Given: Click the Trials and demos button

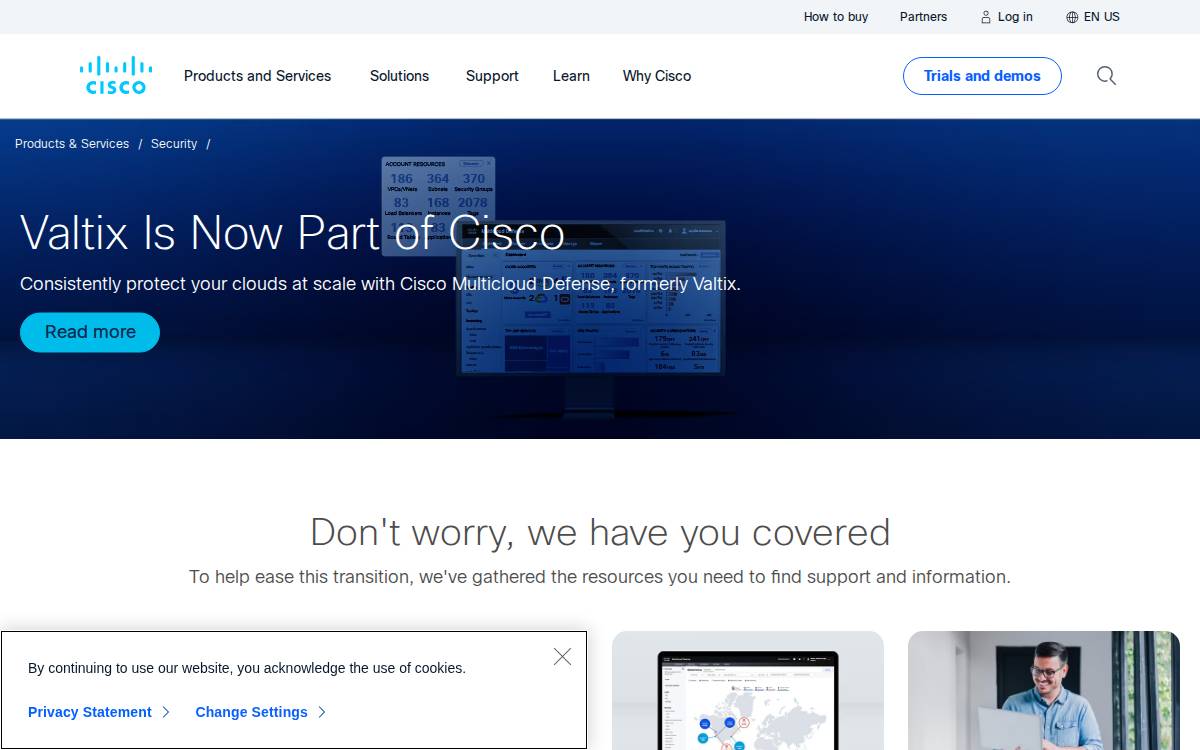Looking at the screenshot, I should tap(982, 76).
